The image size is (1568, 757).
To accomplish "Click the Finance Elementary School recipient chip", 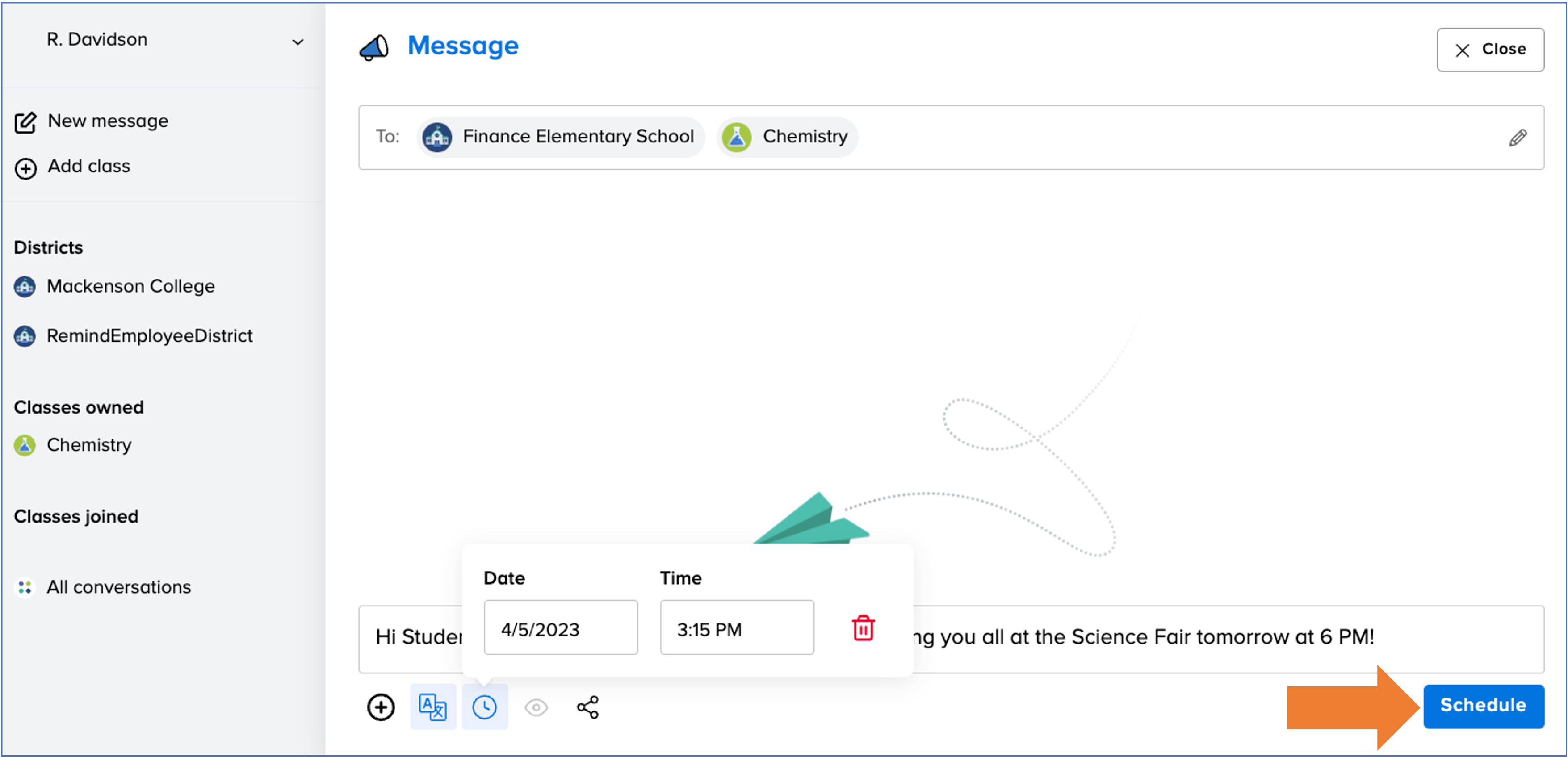I will point(561,137).
